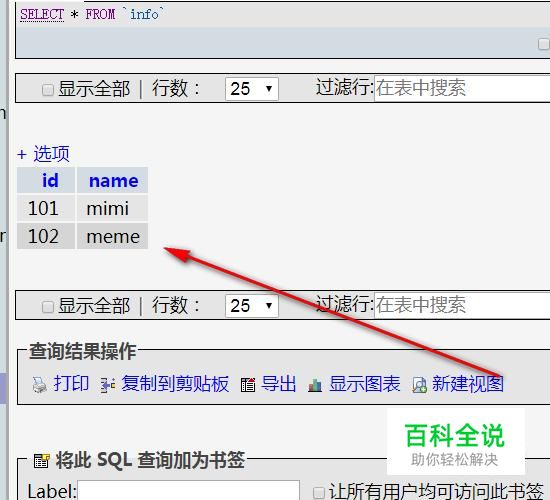The height and width of the screenshot is (500, 550).
Task: Click the upper 在表中搜索 filter field
Action: tap(462, 88)
